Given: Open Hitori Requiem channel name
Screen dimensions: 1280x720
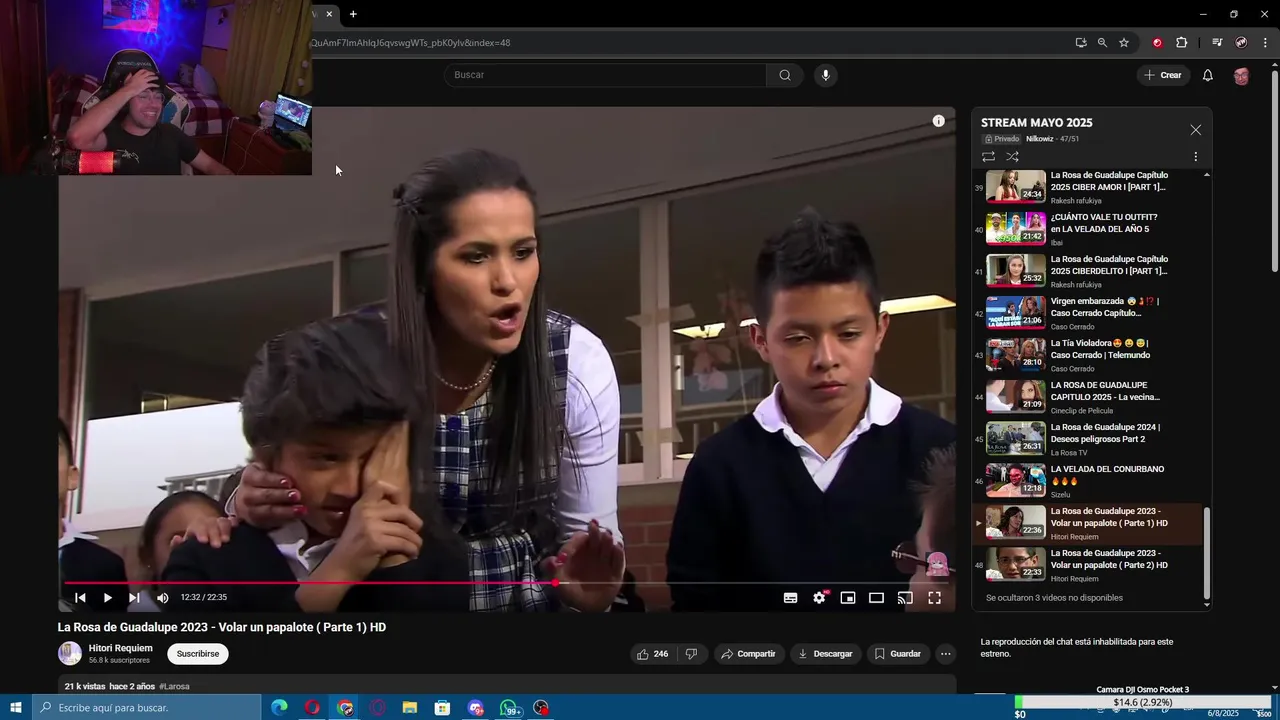Looking at the screenshot, I should click(121, 648).
